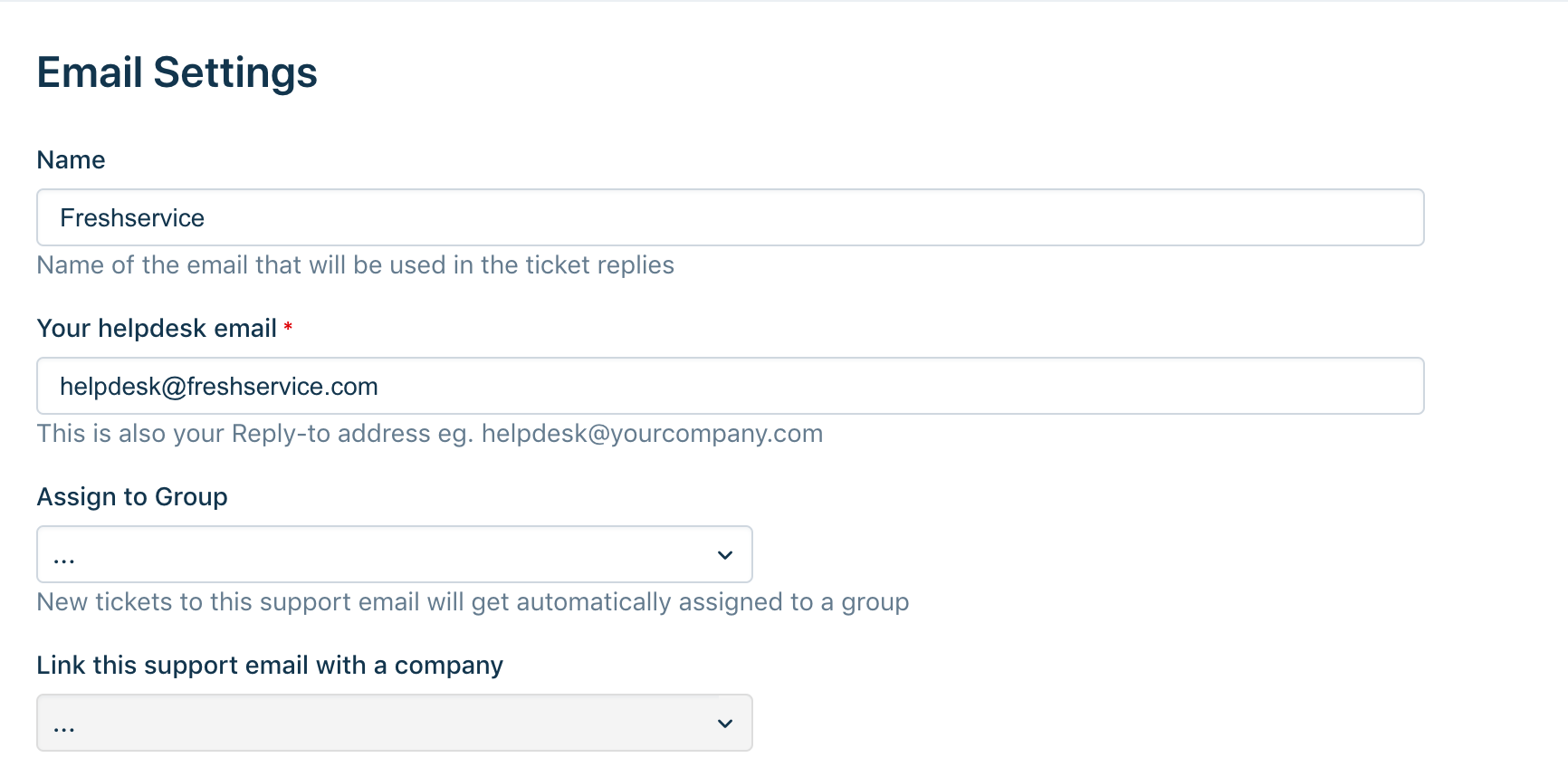Click the Assign to Group chevron arrow
The image size is (1568, 777).
724,555
